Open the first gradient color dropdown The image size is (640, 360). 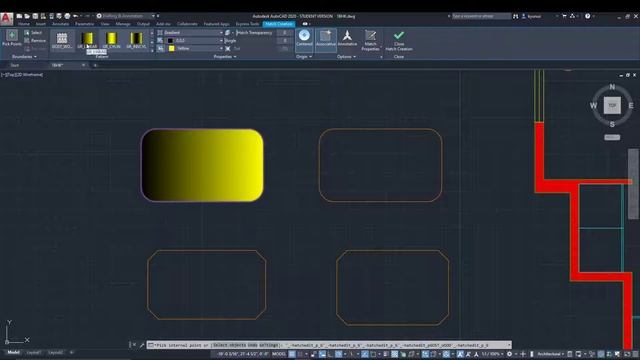(193, 40)
